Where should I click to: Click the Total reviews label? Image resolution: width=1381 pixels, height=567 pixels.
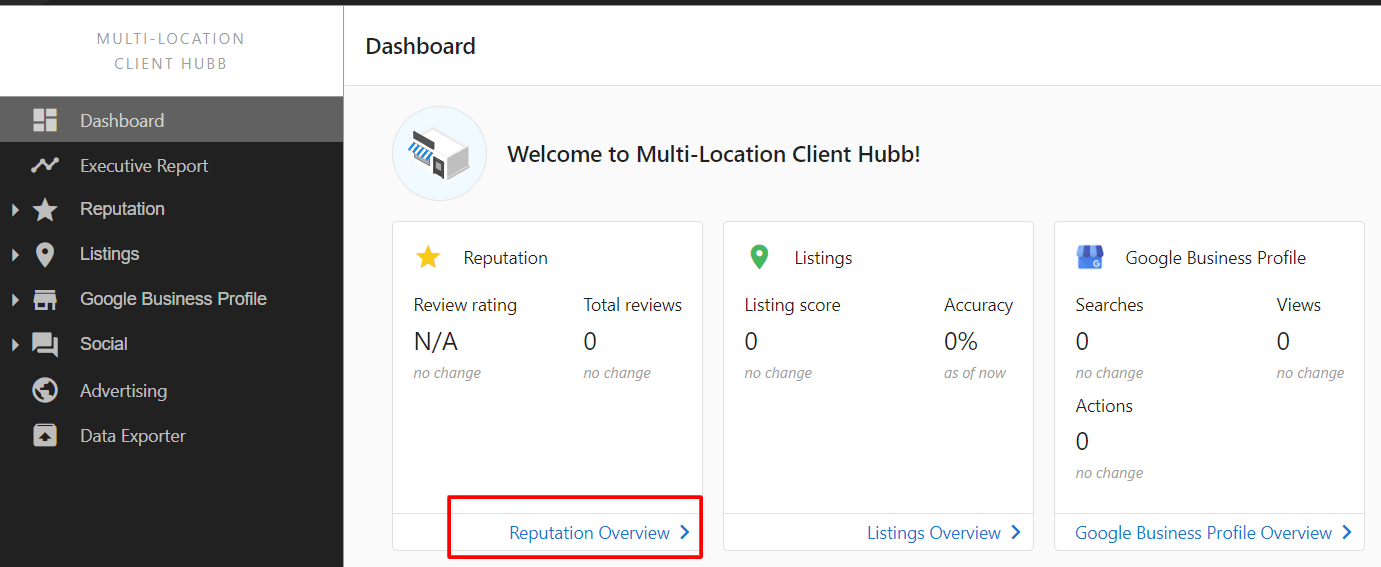tap(633, 305)
